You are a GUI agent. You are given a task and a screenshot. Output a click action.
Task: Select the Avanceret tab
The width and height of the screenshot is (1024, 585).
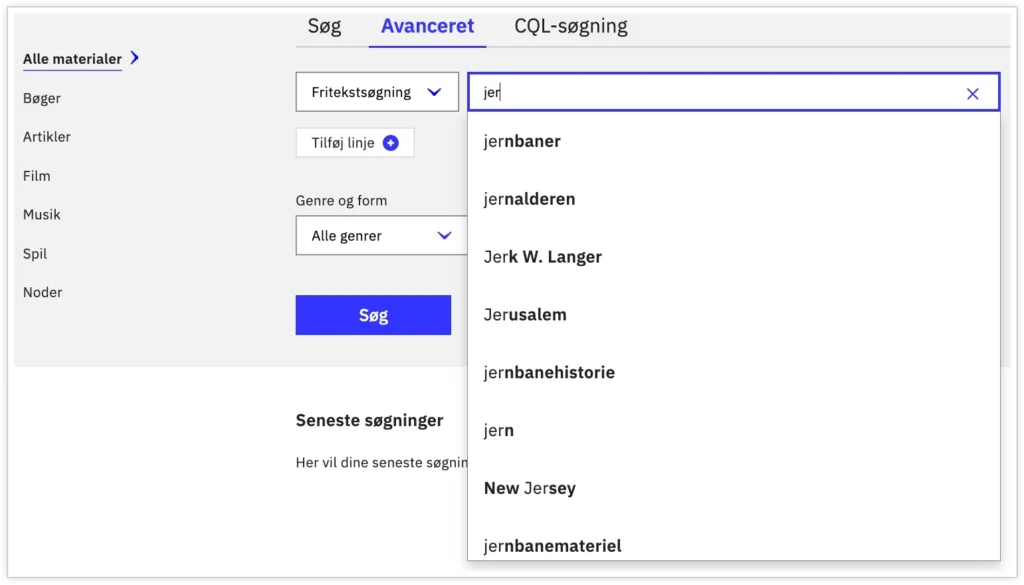[x=428, y=27]
